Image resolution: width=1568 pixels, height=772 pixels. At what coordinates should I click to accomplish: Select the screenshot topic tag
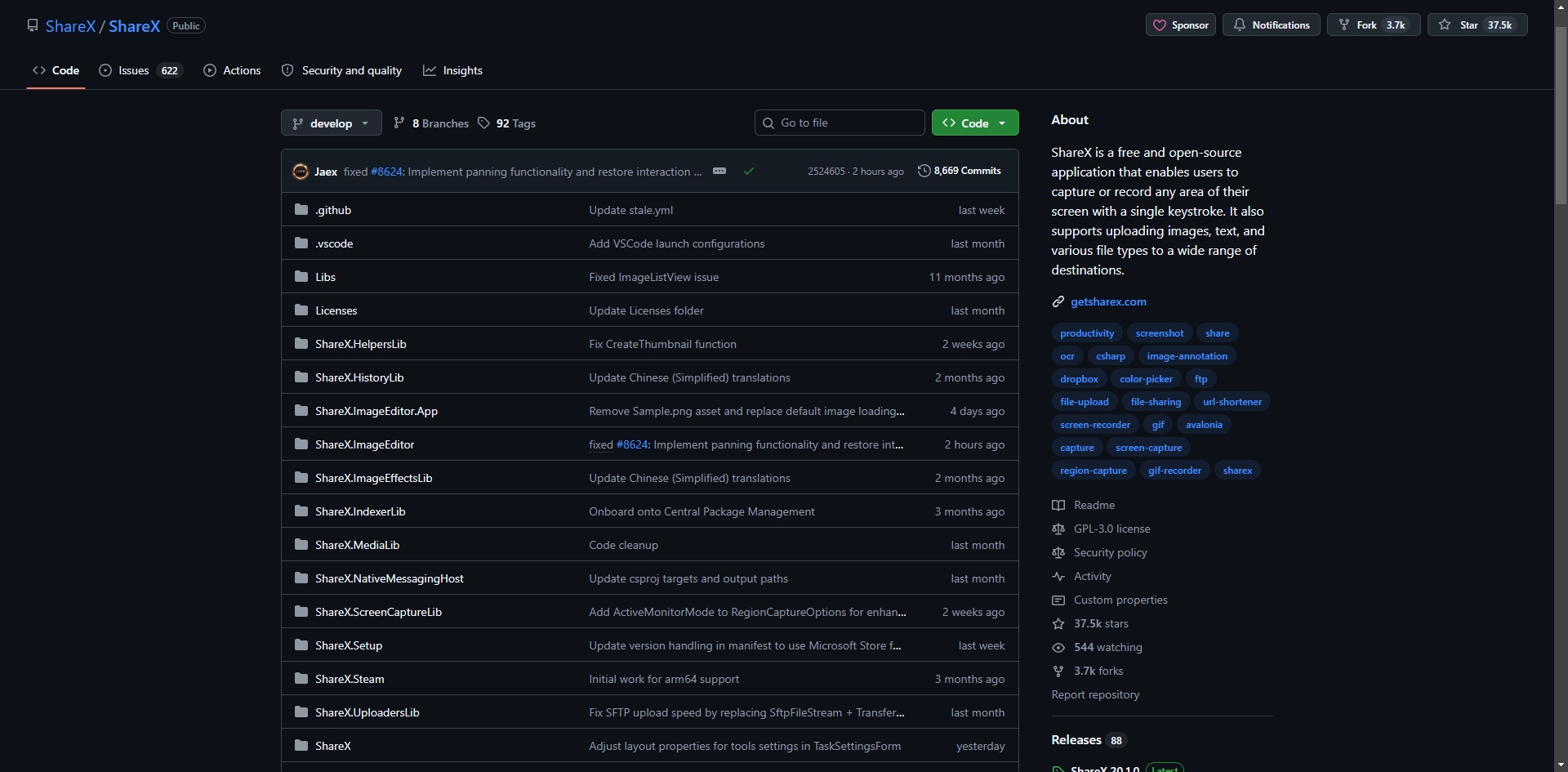point(1160,333)
